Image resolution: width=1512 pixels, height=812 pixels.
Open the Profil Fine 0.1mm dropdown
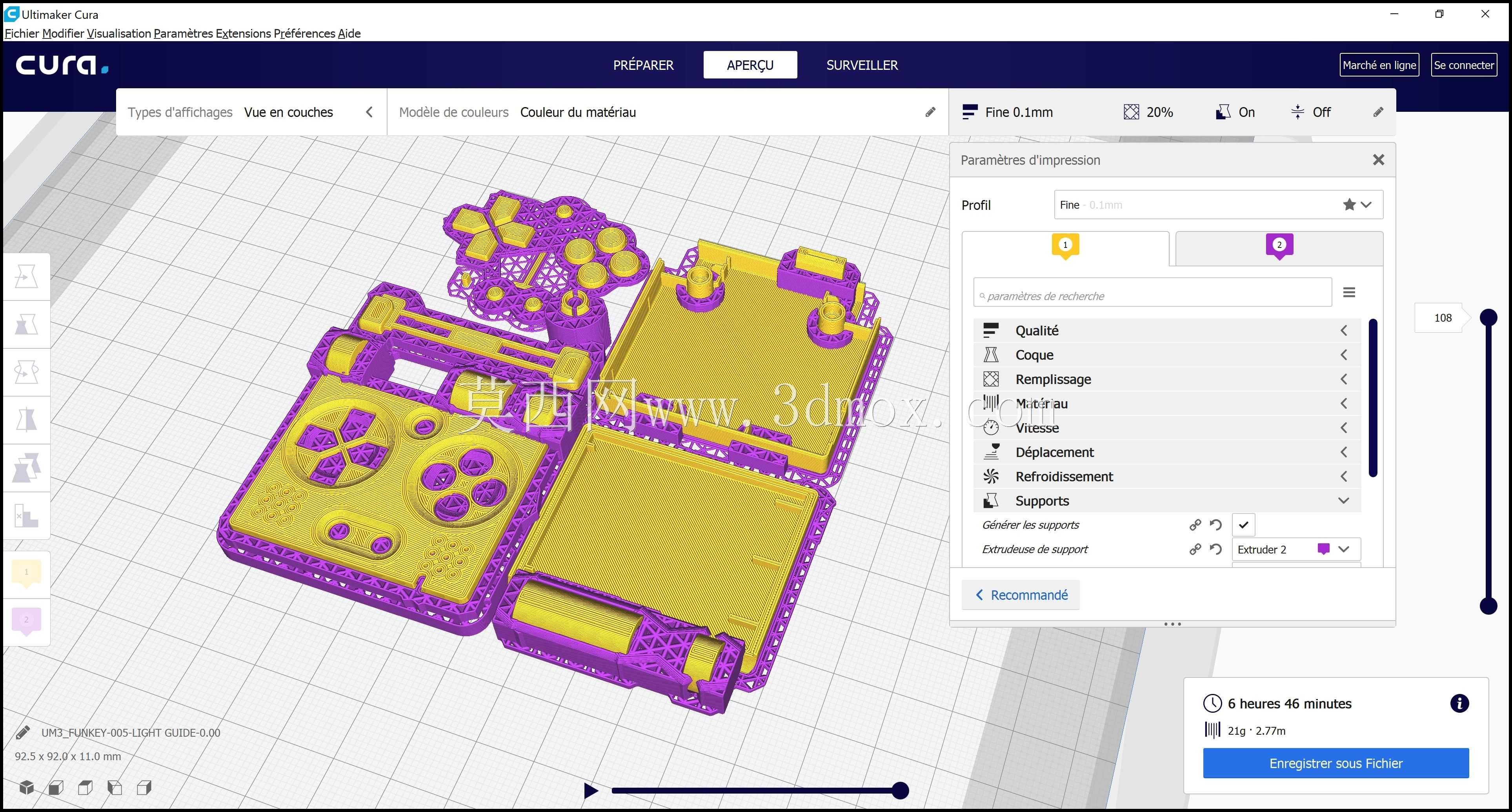1219,204
